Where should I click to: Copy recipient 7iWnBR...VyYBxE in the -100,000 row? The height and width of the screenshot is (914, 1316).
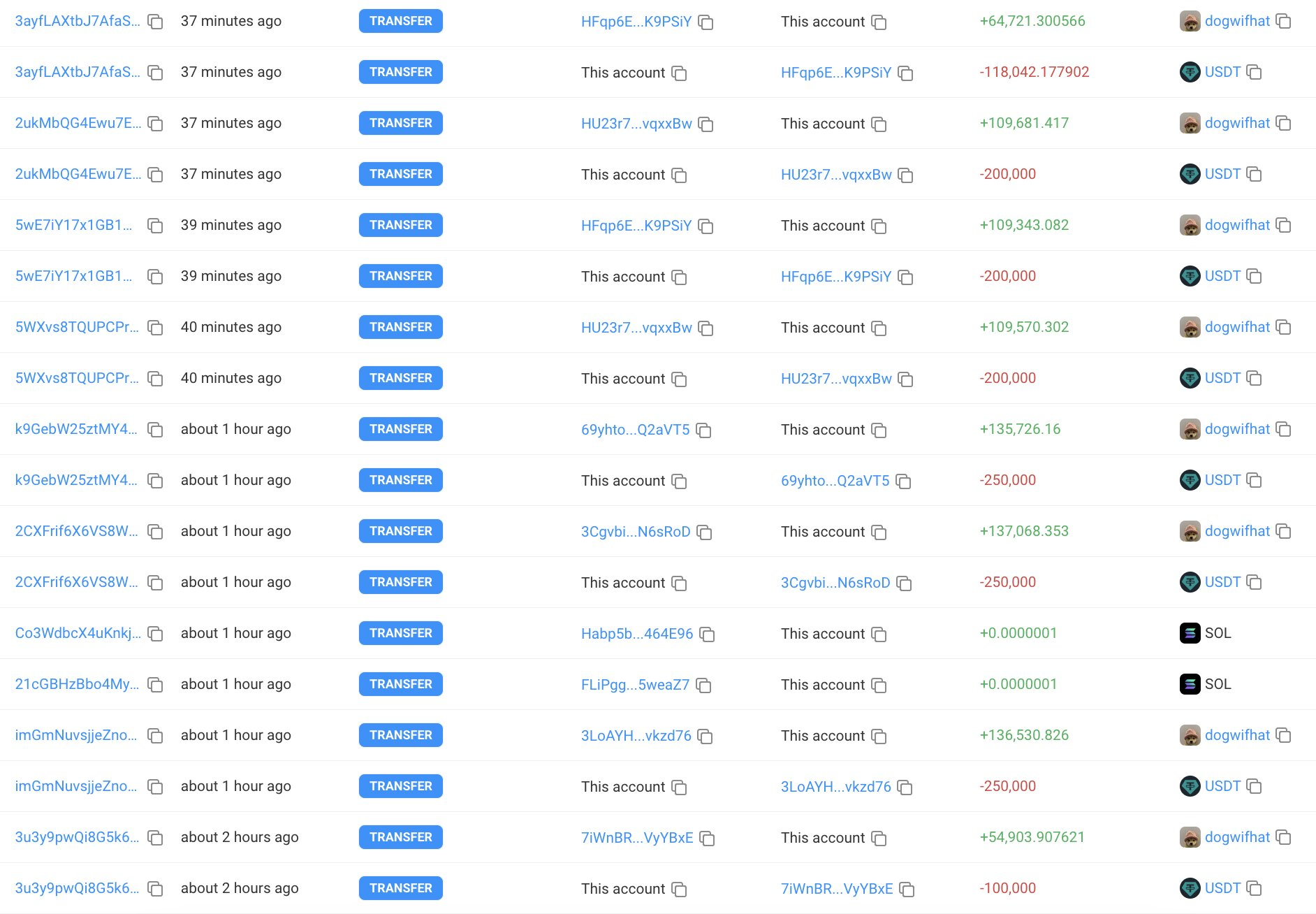907,890
